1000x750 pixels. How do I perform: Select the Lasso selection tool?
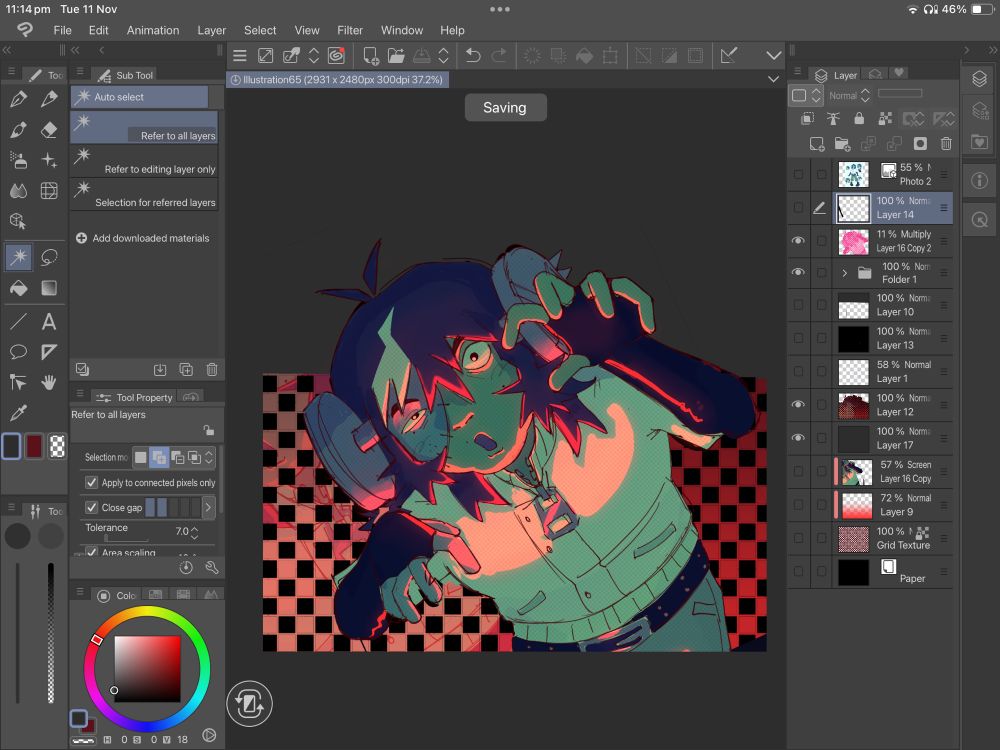(49, 257)
